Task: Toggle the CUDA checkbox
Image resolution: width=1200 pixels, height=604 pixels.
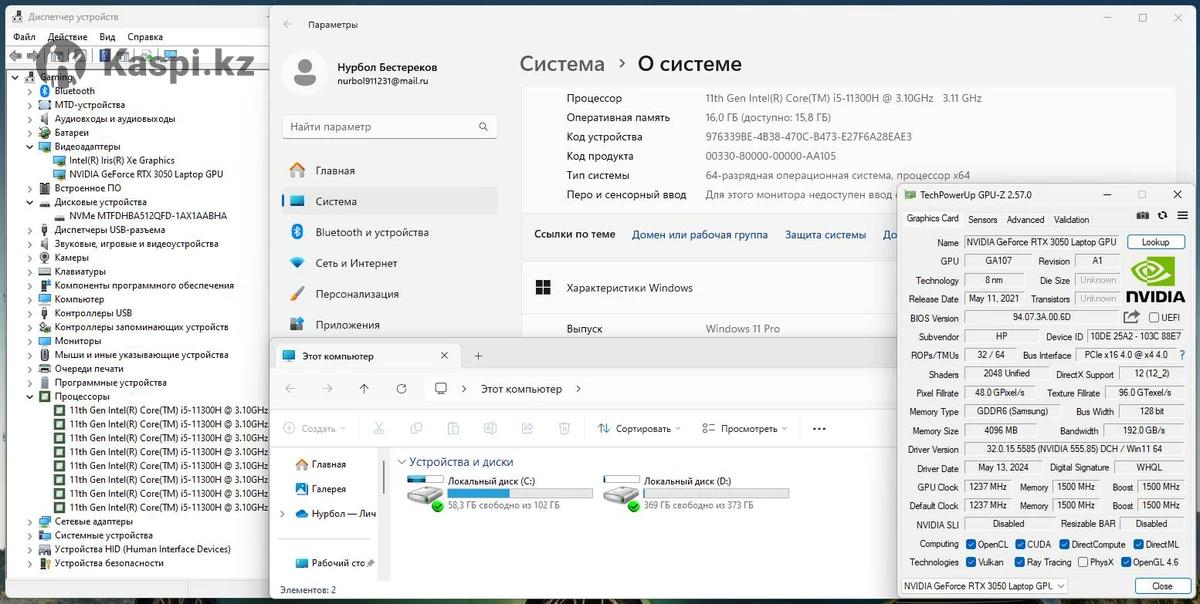Action: point(1020,544)
